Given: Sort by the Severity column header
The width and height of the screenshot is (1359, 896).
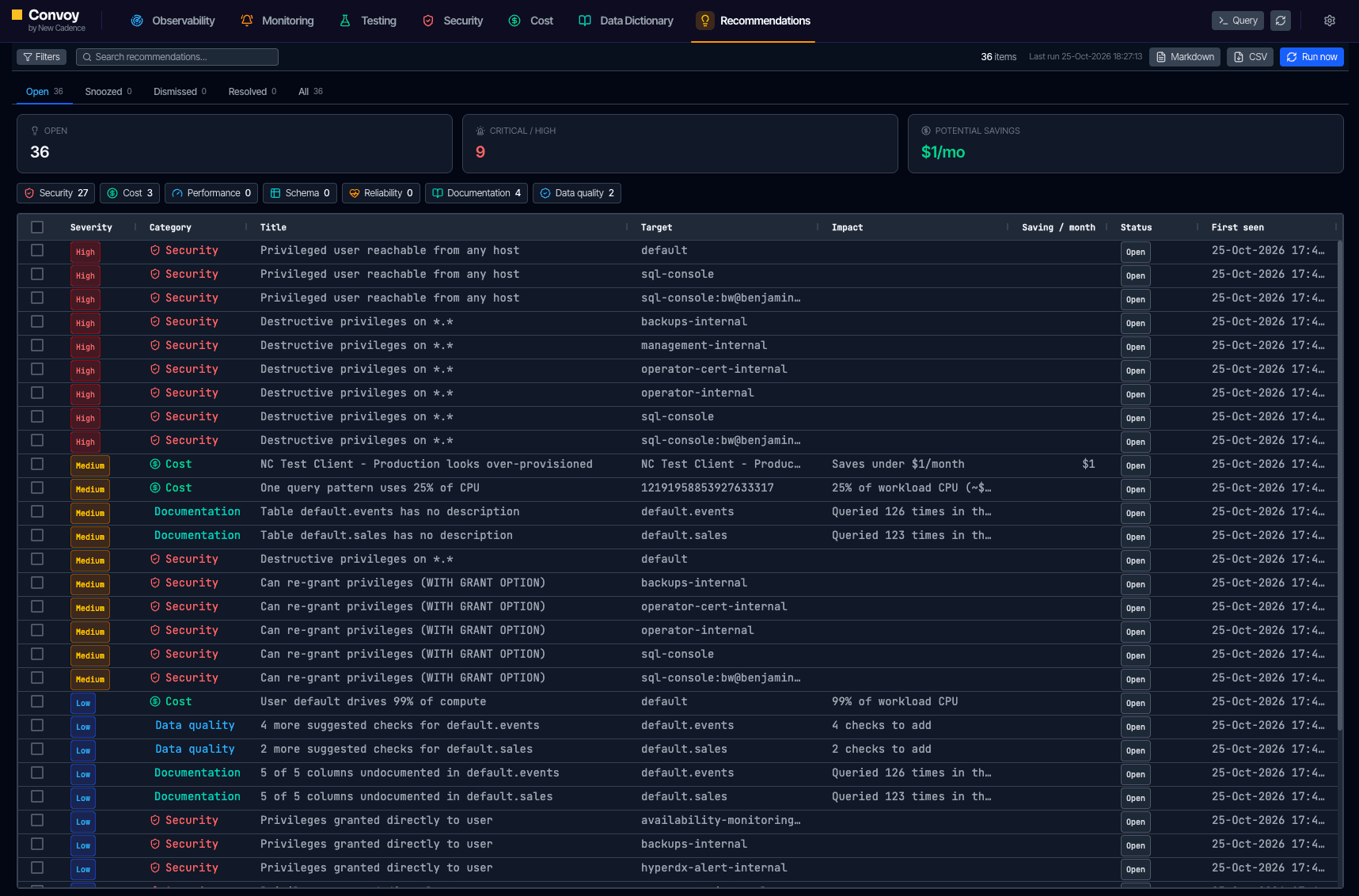Looking at the screenshot, I should tap(91, 227).
